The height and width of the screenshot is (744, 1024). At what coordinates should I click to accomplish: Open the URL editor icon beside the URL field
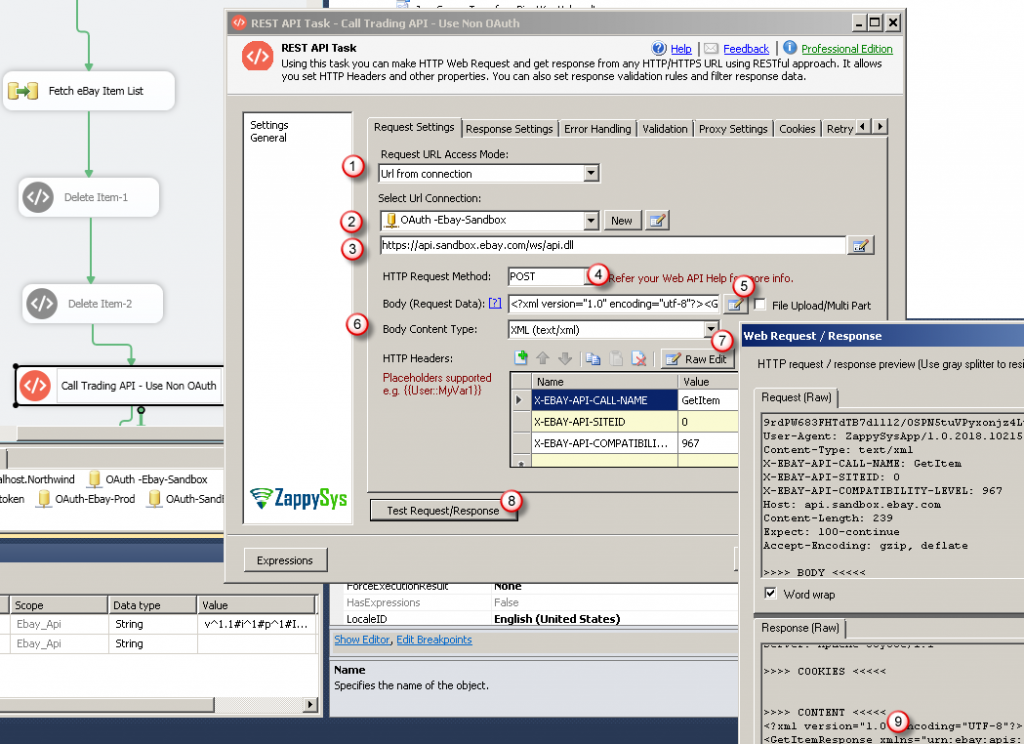pos(861,245)
